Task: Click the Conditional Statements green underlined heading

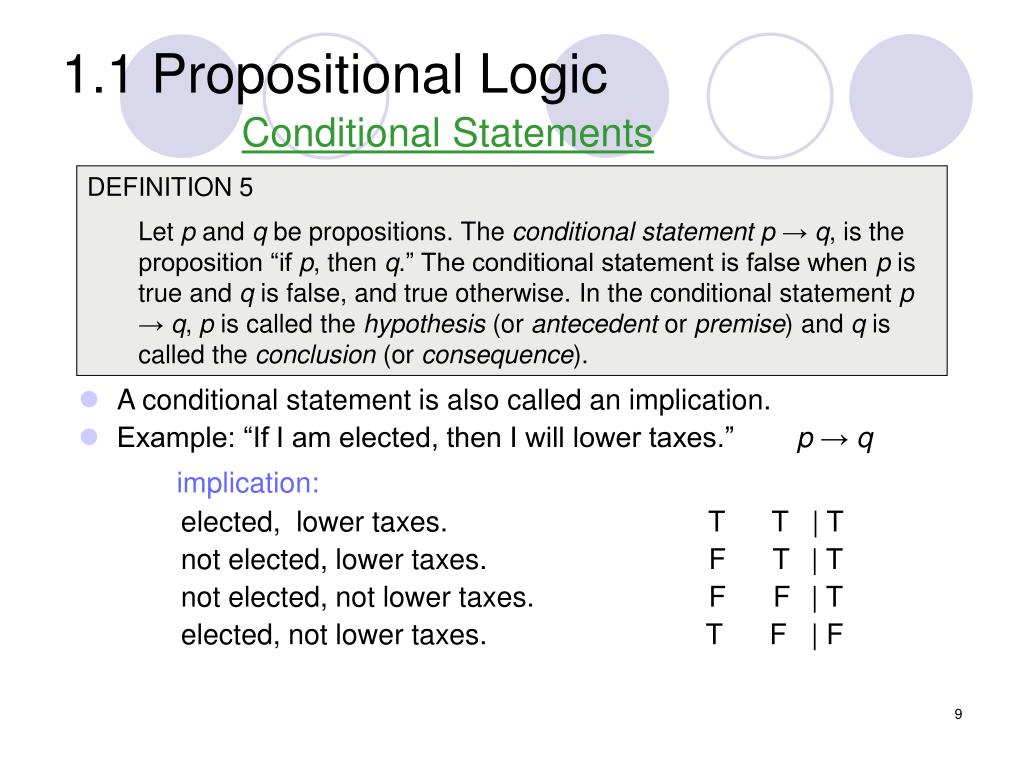Action: (447, 133)
